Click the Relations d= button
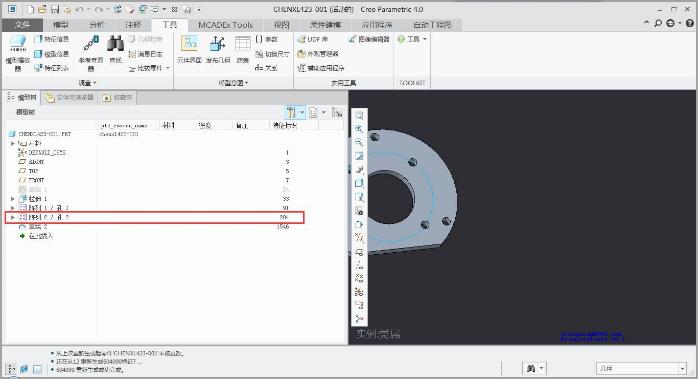This screenshot has width=698, height=379. pyautogui.click(x=266, y=68)
